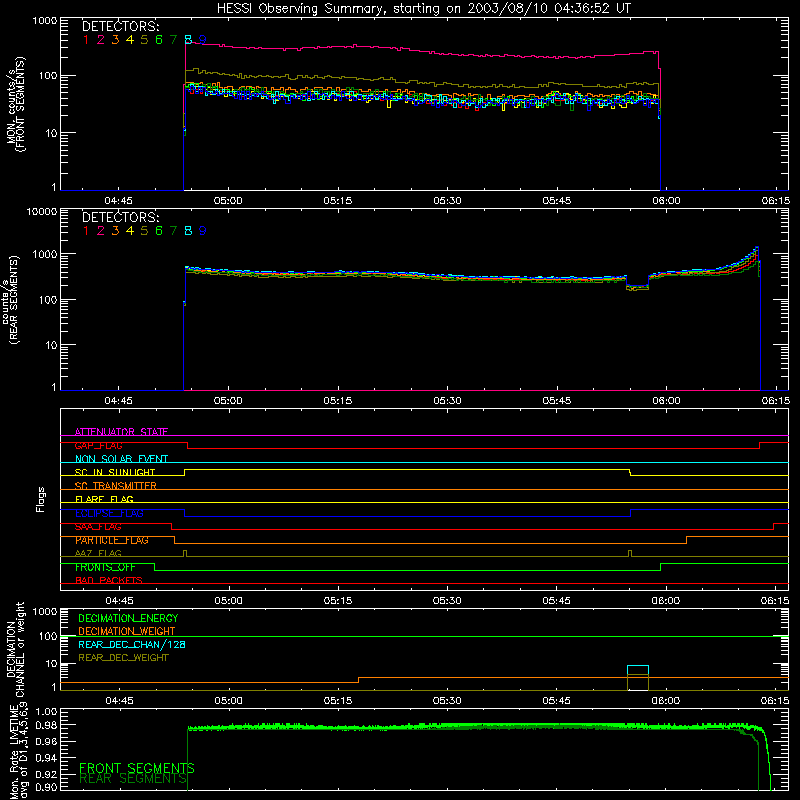The width and height of the screenshot is (800, 800).
Task: Click the 05:15 tick under the decimation plot
Action: tap(338, 701)
